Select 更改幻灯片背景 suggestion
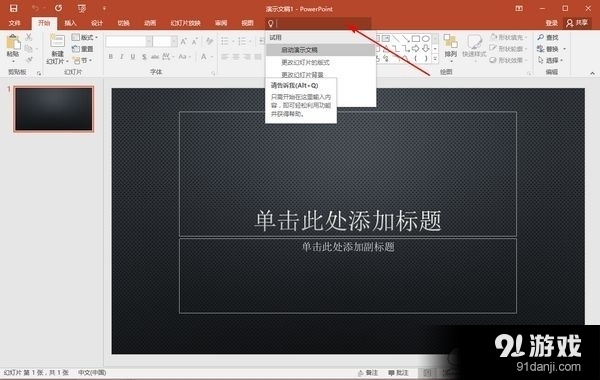The image size is (600, 380). point(320,74)
